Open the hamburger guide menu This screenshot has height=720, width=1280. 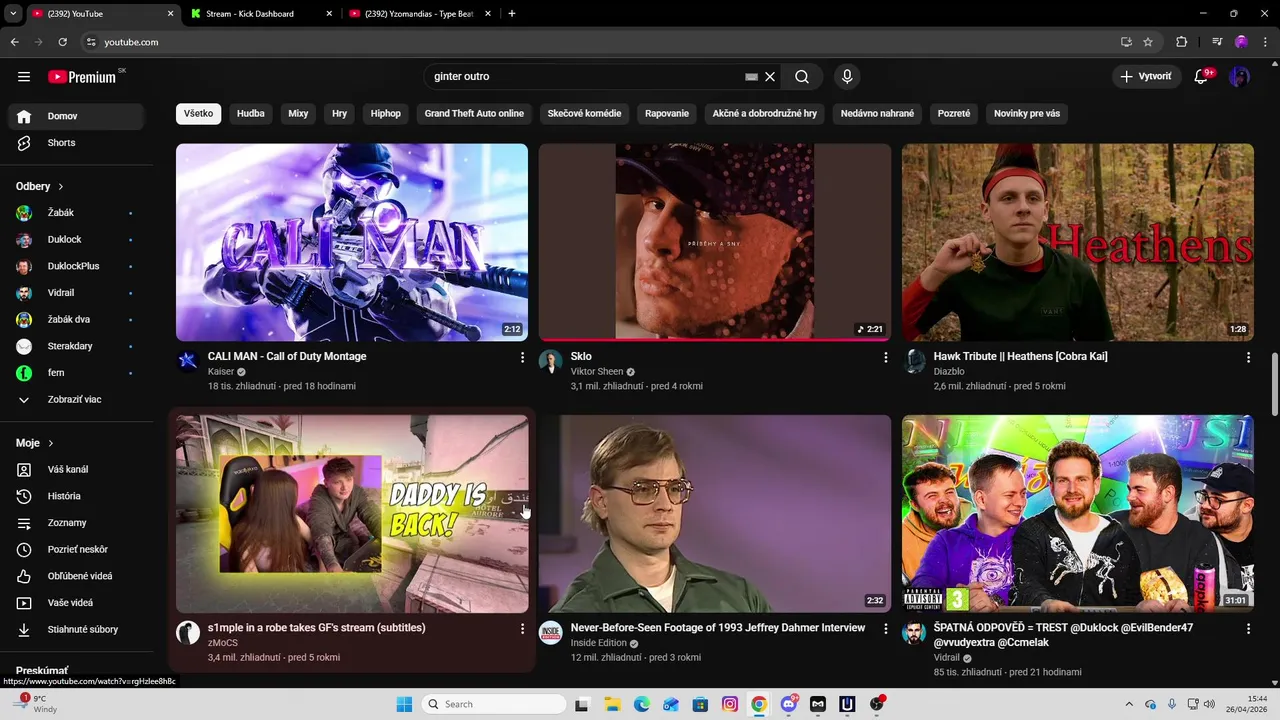(24, 77)
